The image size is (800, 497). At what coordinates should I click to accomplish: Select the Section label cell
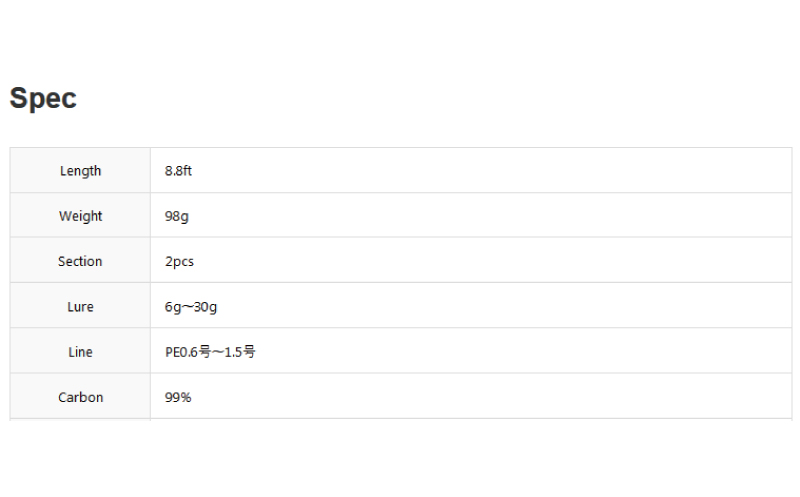pyautogui.click(x=80, y=261)
